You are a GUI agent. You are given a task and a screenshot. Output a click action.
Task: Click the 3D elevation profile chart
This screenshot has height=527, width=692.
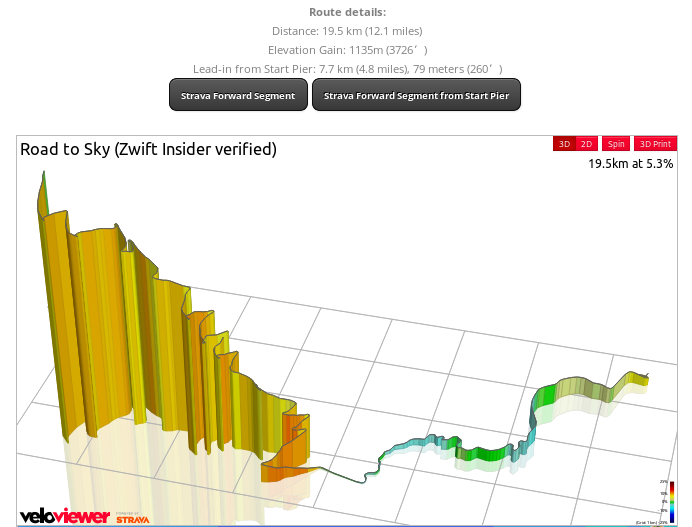pos(347,331)
